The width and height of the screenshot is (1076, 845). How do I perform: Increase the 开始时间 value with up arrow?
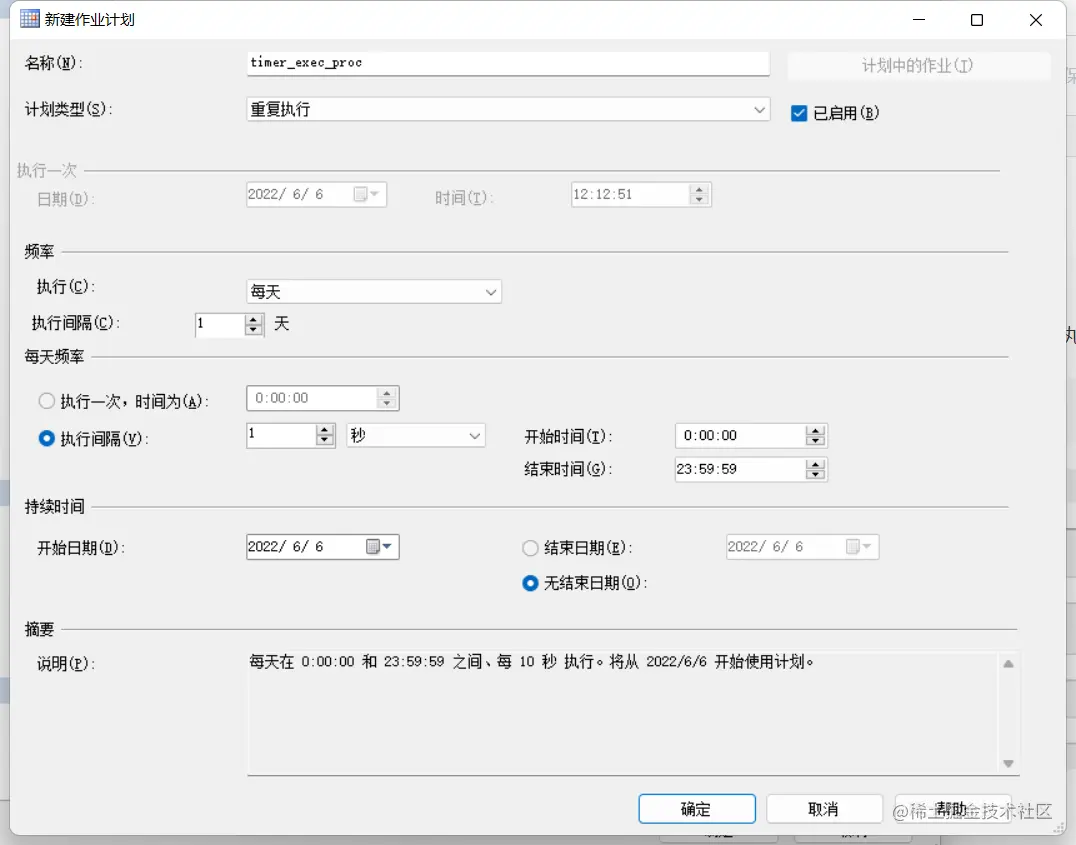pos(815,431)
